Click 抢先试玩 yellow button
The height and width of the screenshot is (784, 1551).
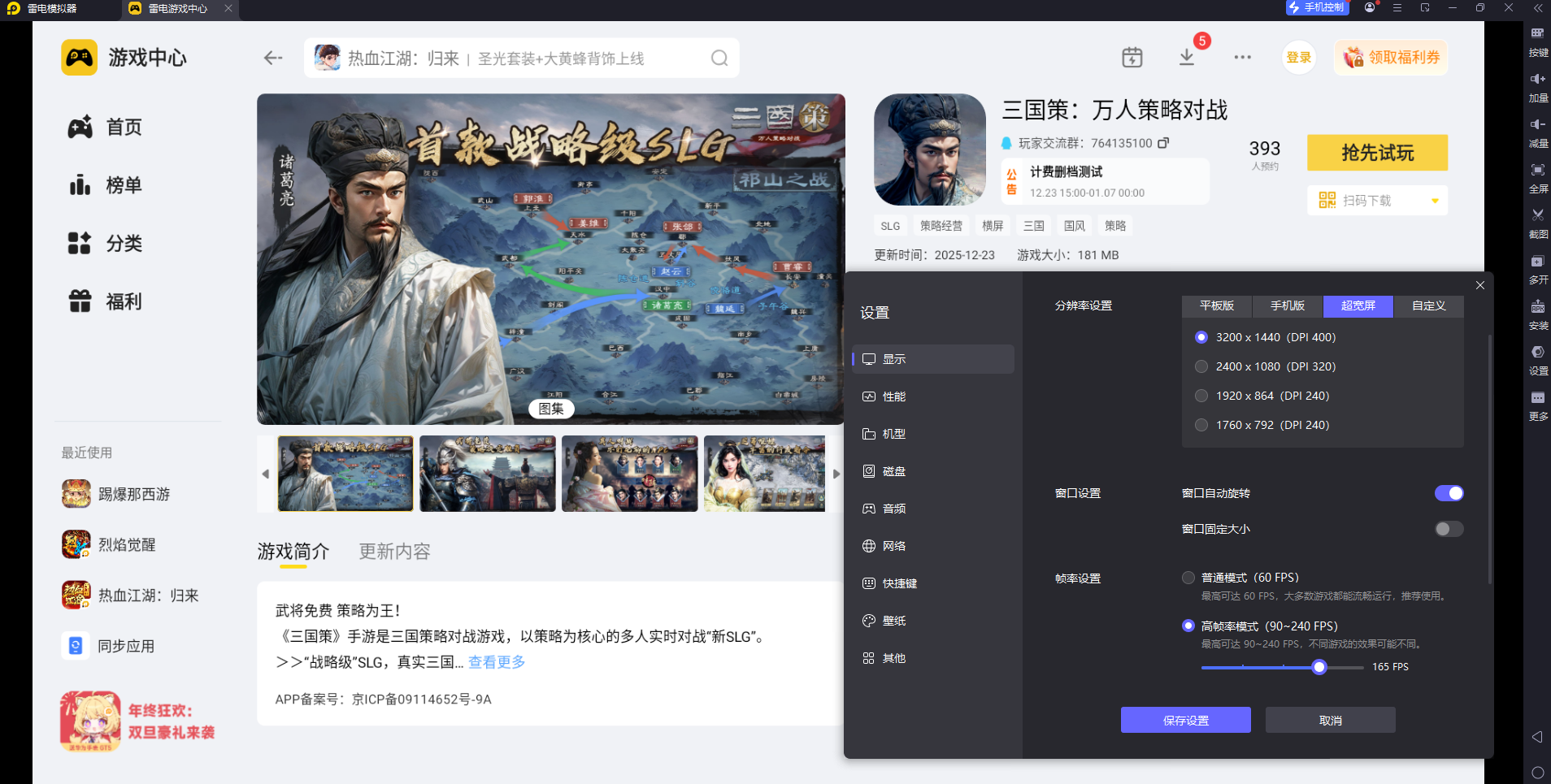click(1377, 153)
